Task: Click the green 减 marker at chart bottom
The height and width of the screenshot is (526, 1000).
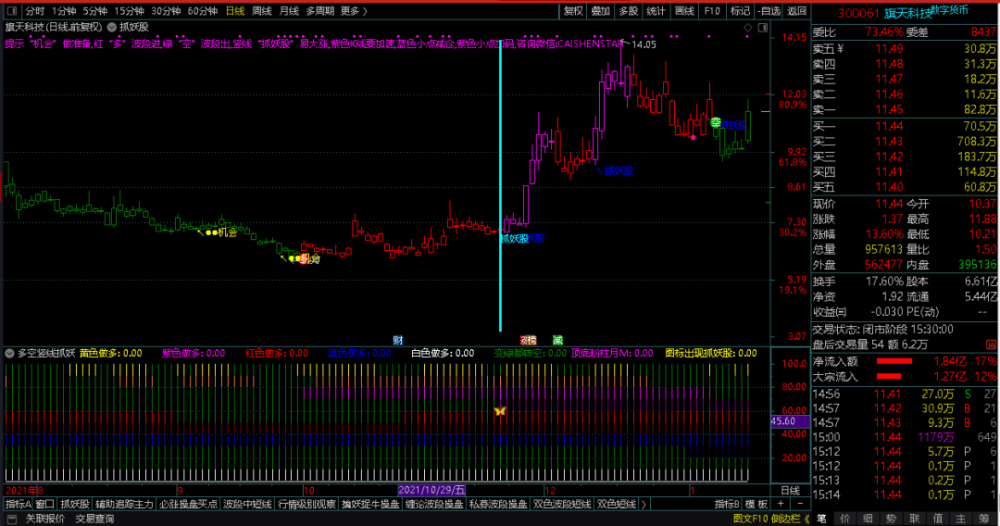Action: [x=557, y=340]
